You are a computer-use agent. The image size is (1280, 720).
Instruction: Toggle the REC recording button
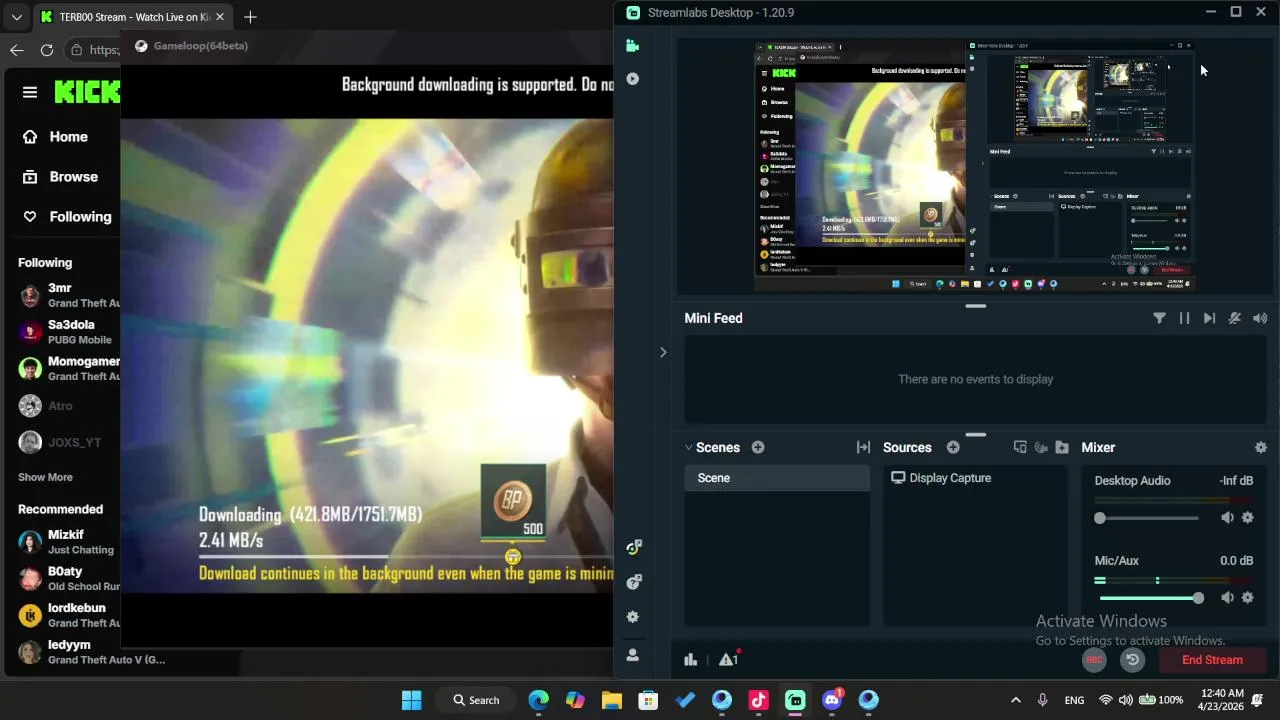(1094, 659)
